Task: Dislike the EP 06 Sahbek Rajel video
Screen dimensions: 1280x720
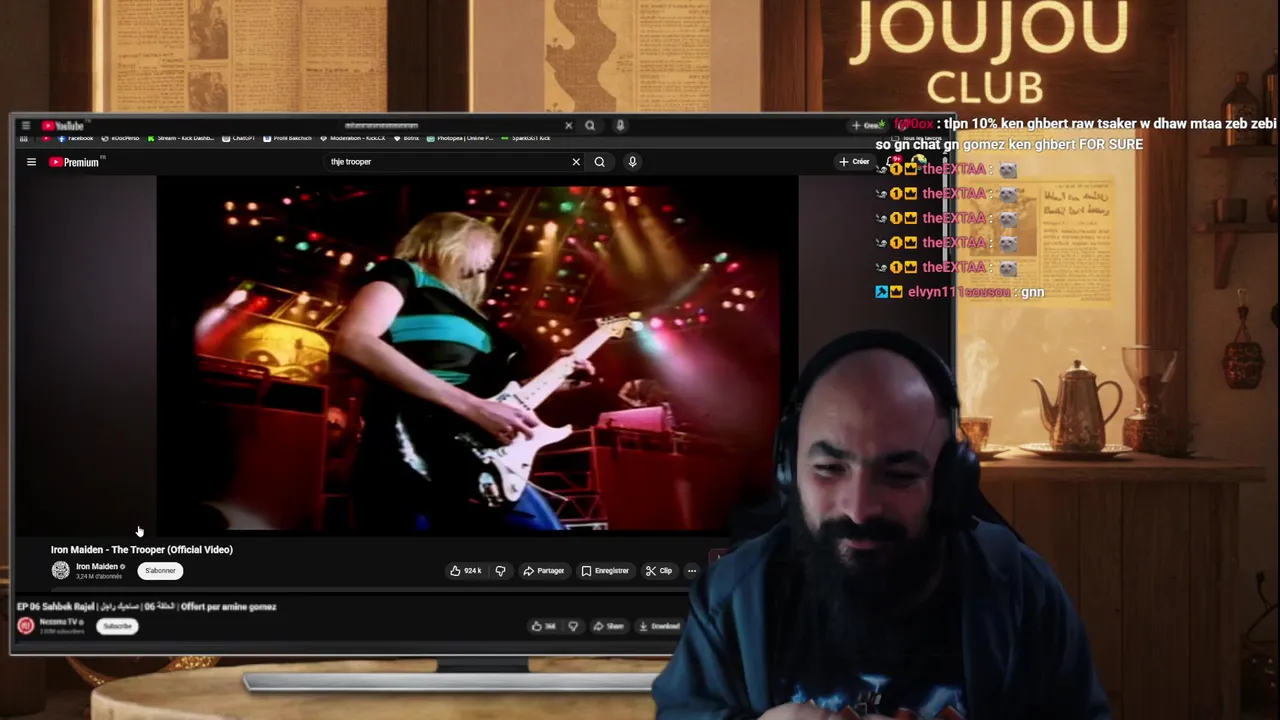Action: pyautogui.click(x=573, y=626)
